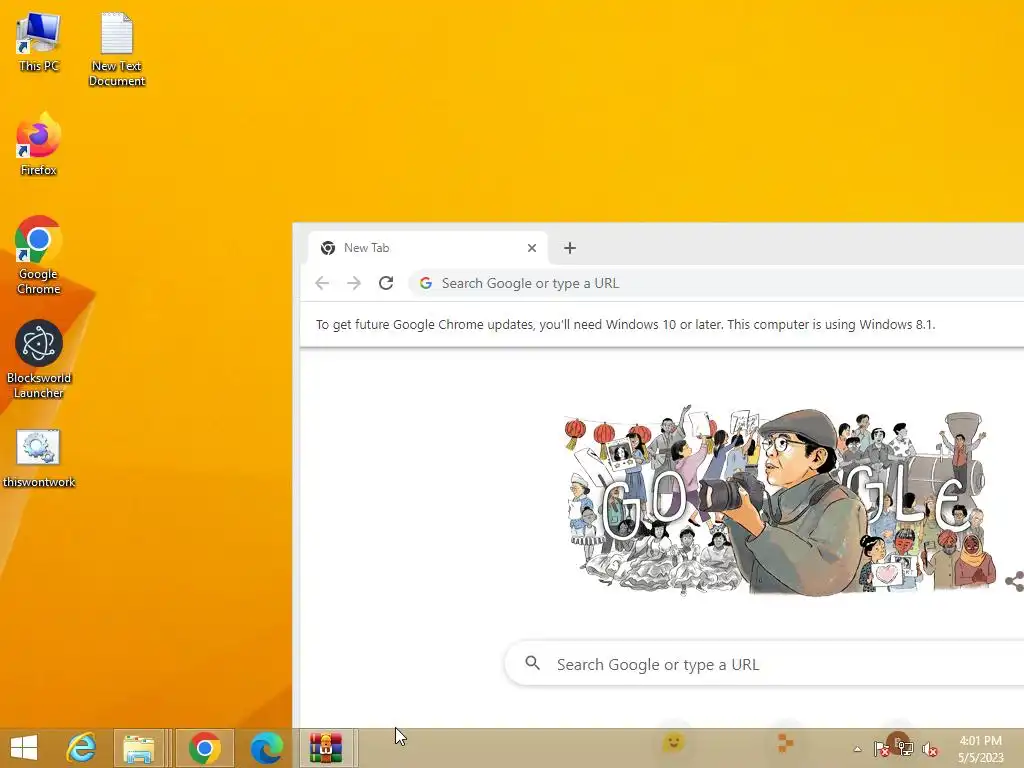Click the Windows 10 update notice text
This screenshot has height=768, width=1024.
(x=626, y=325)
